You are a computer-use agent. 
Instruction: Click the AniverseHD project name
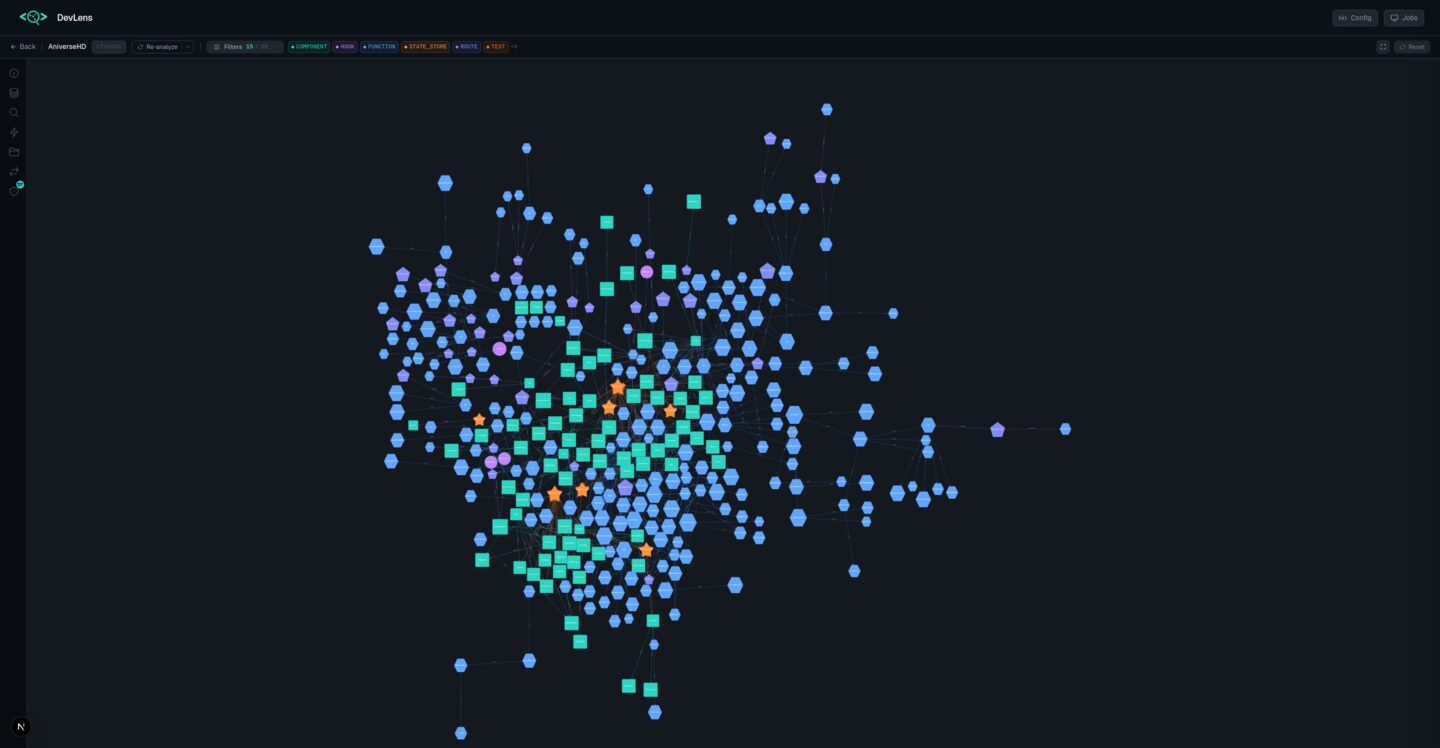coord(67,47)
